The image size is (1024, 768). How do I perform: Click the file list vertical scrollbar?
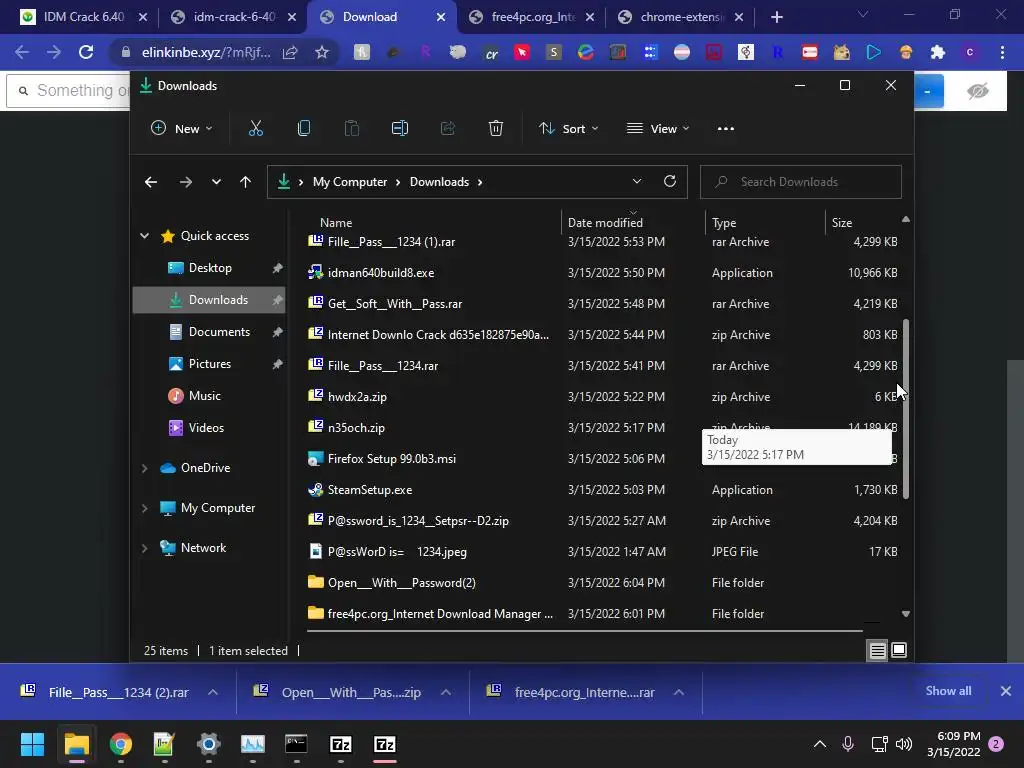click(x=906, y=409)
